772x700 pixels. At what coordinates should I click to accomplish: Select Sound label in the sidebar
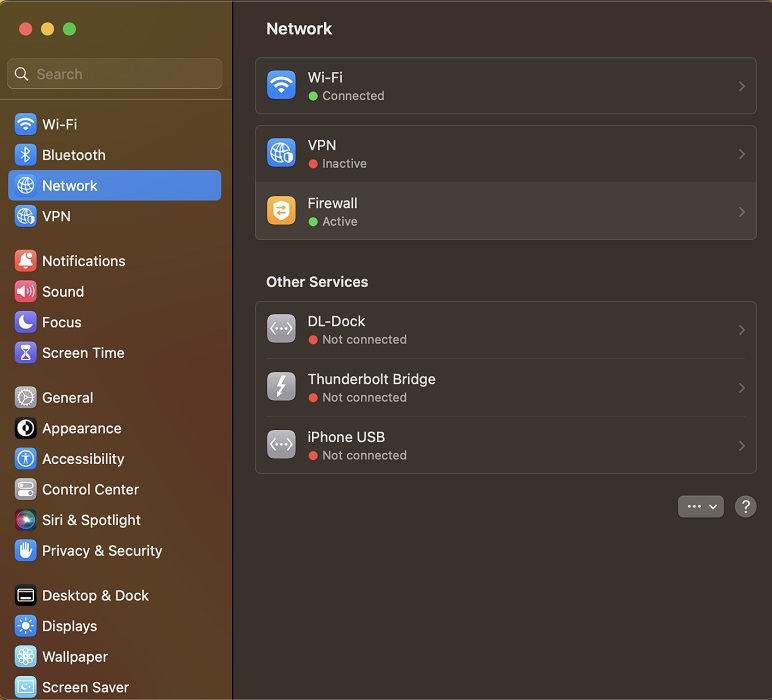coord(63,291)
